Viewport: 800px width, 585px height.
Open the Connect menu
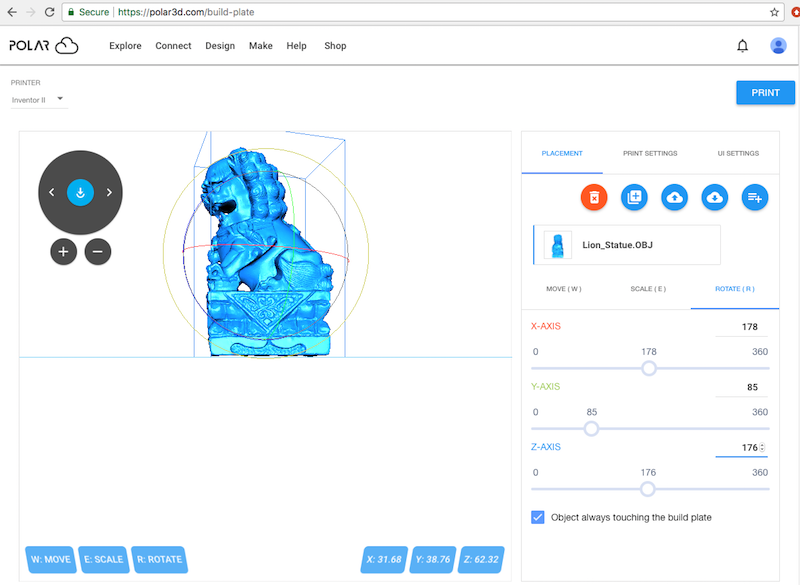173,46
